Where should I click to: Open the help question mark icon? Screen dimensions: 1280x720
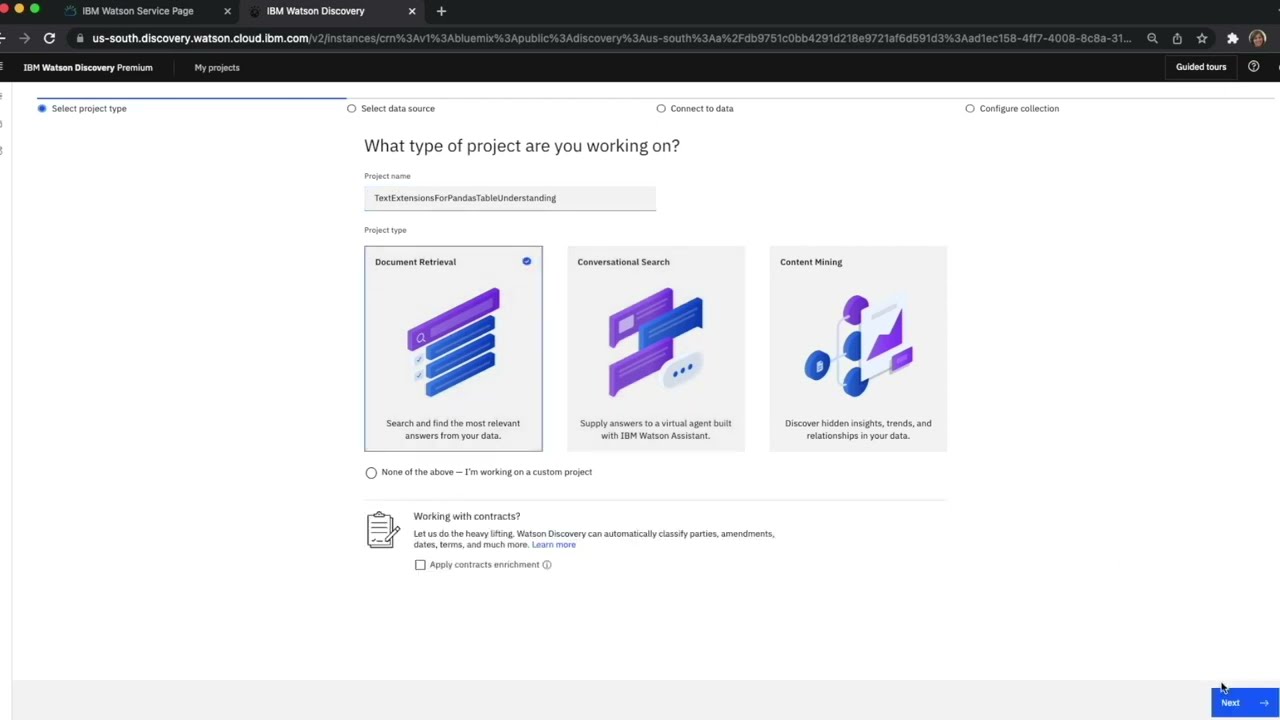tap(1253, 67)
